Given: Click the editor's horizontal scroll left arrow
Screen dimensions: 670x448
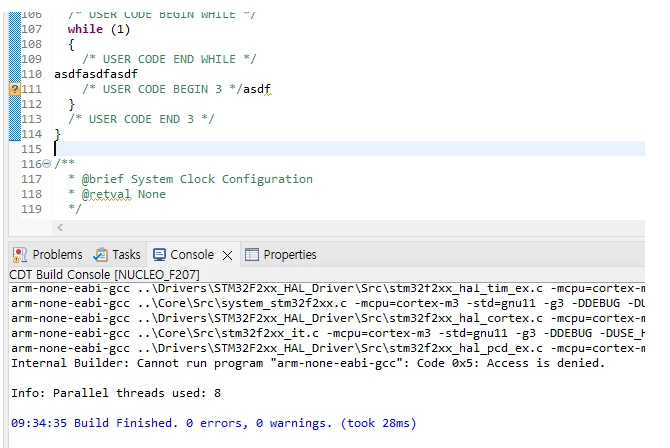Looking at the screenshot, I should [60, 227].
